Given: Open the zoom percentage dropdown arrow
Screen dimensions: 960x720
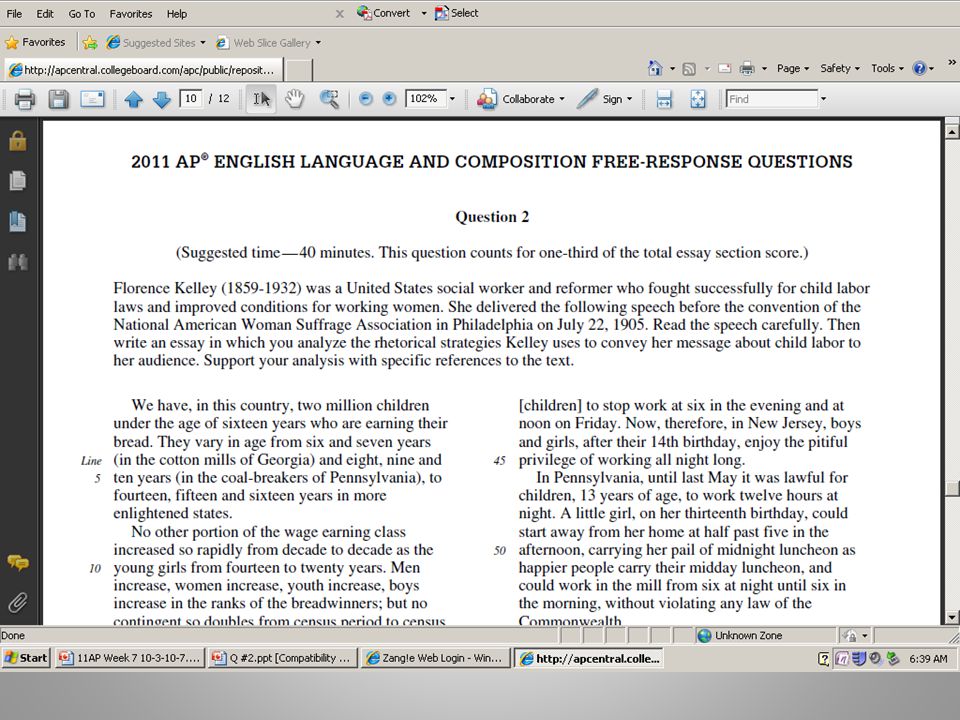Looking at the screenshot, I should click(x=452, y=99).
